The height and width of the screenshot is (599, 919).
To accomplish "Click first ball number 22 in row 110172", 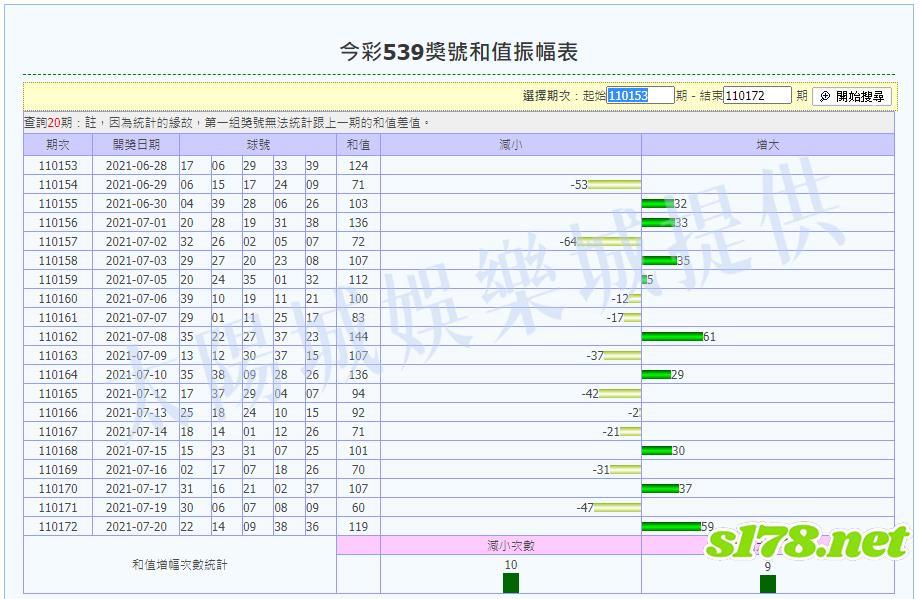I will click(187, 526).
